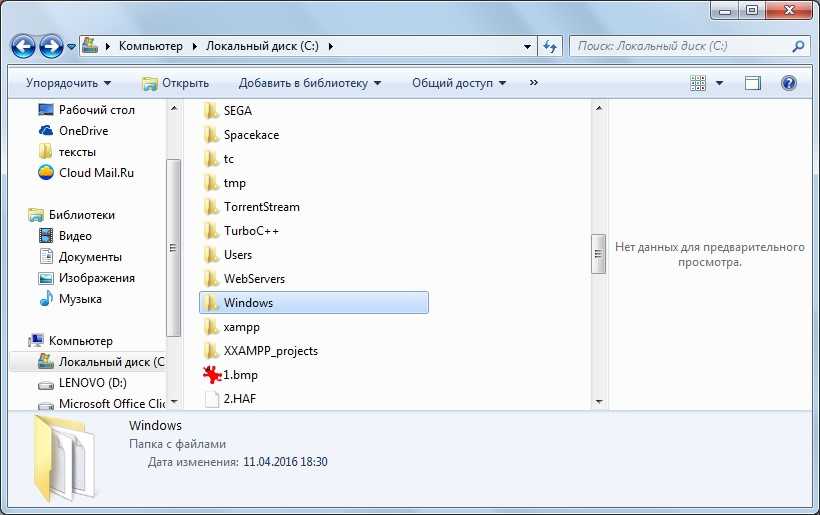The height and width of the screenshot is (515, 820).
Task: Open address bar history dropdown arrow
Action: click(527, 47)
